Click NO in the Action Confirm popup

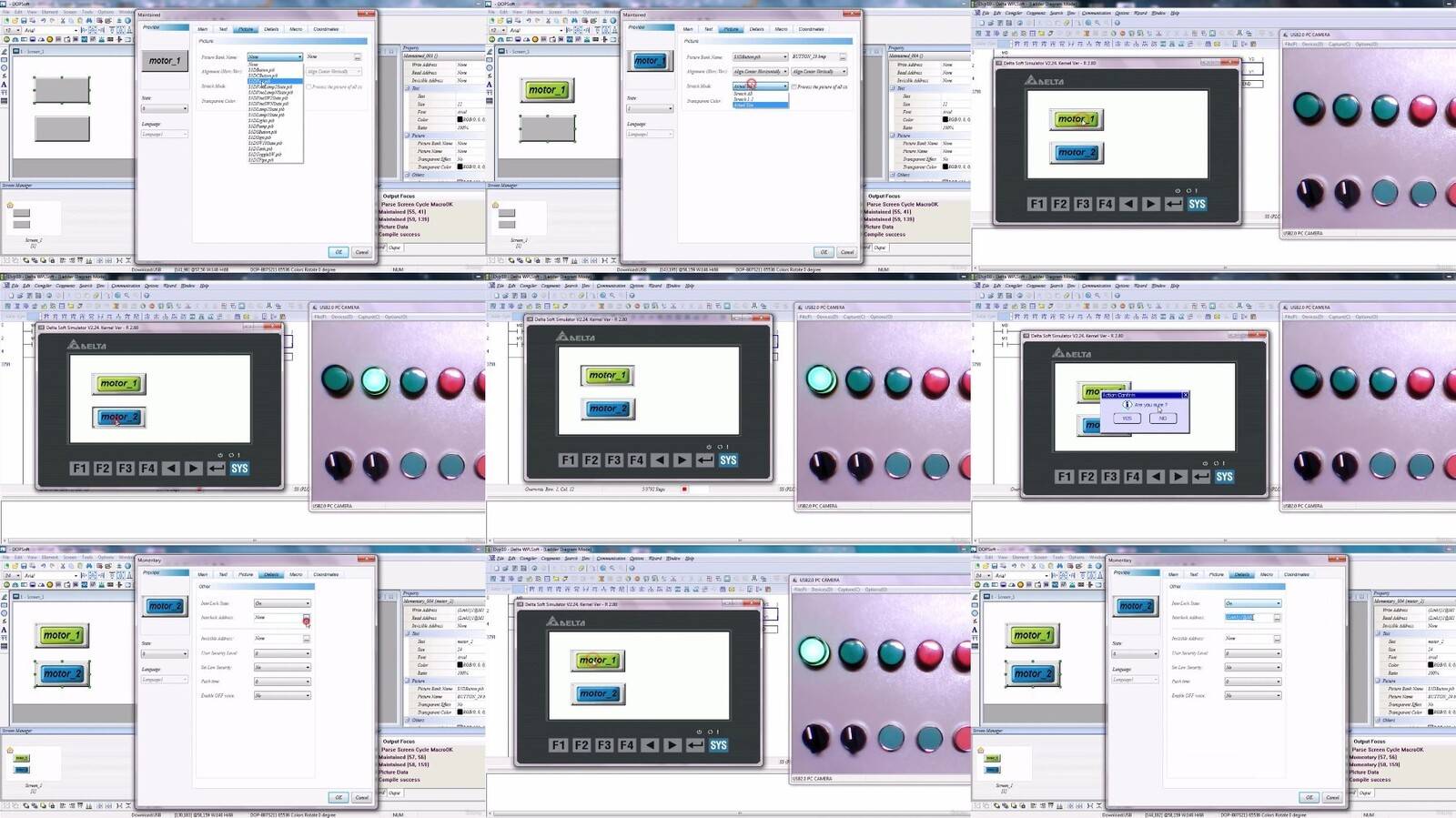(1163, 419)
